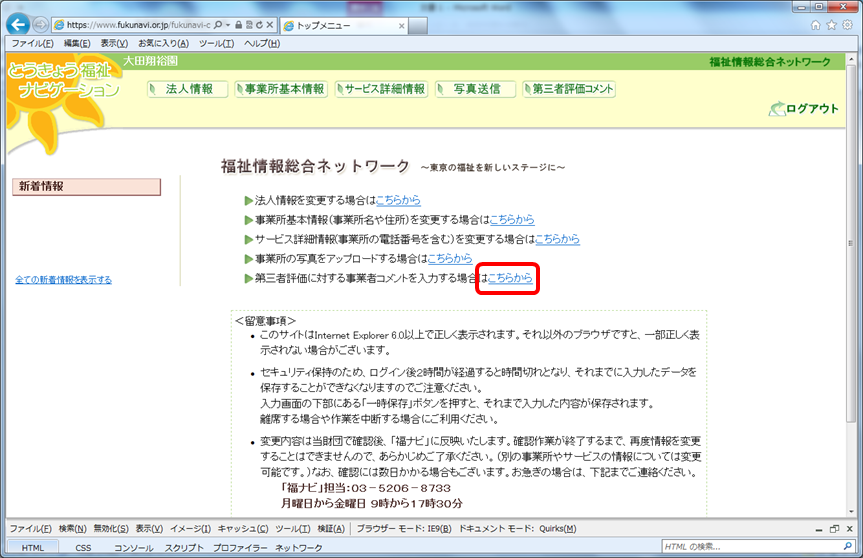Click the stop loading X in address bar
The width and height of the screenshot is (863, 558).
(x=270, y=25)
